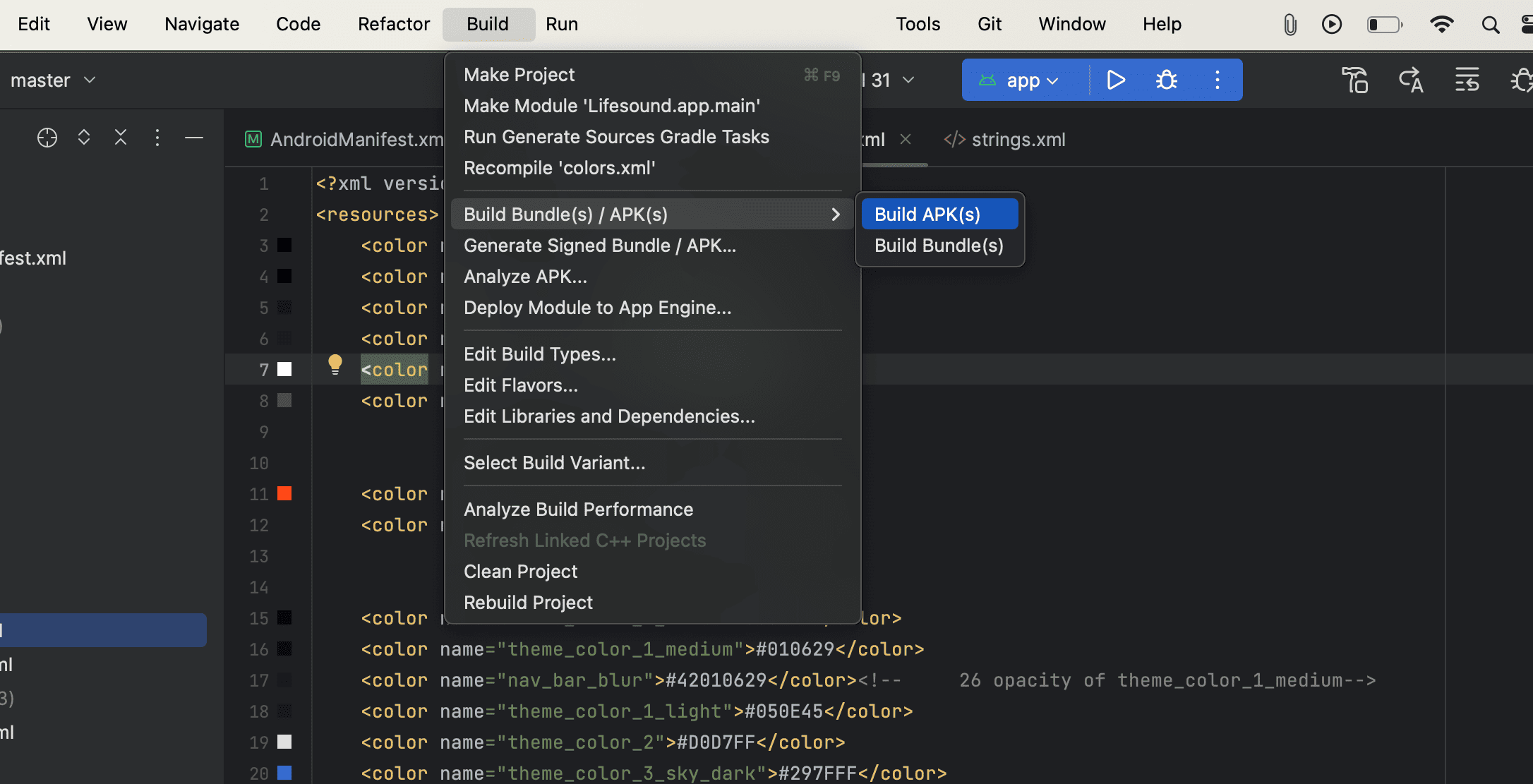Click the white color swatch on line 7
The image size is (1533, 784).
click(284, 369)
